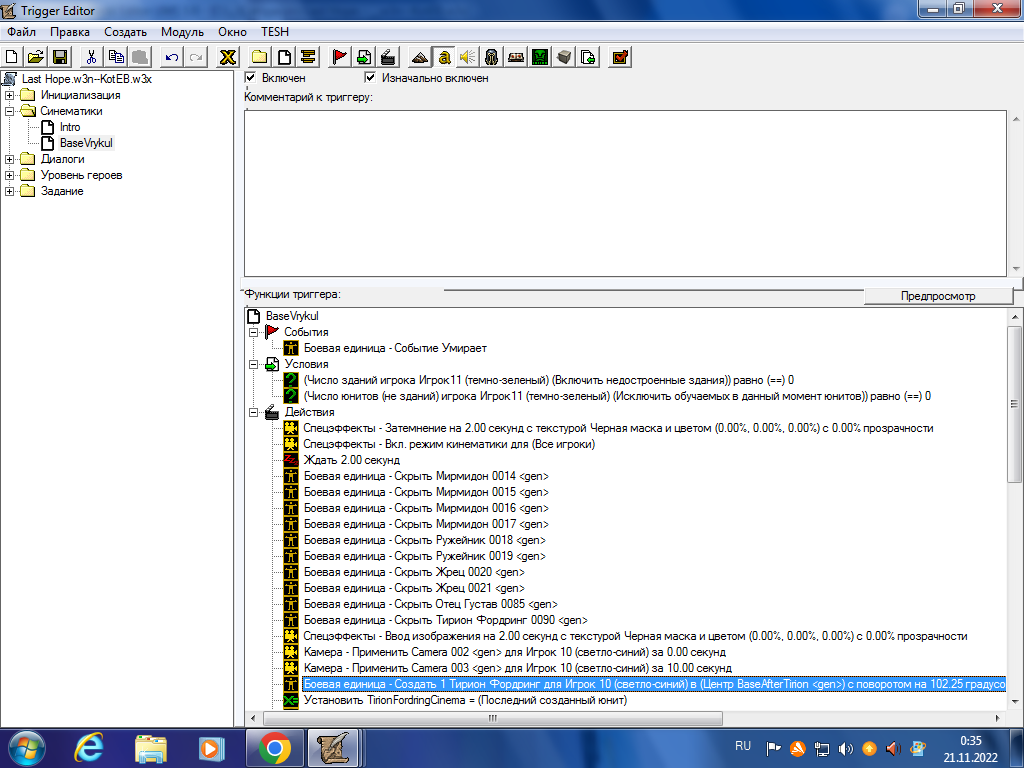
Task: Open the AI Editor green face icon
Action: tap(540, 57)
